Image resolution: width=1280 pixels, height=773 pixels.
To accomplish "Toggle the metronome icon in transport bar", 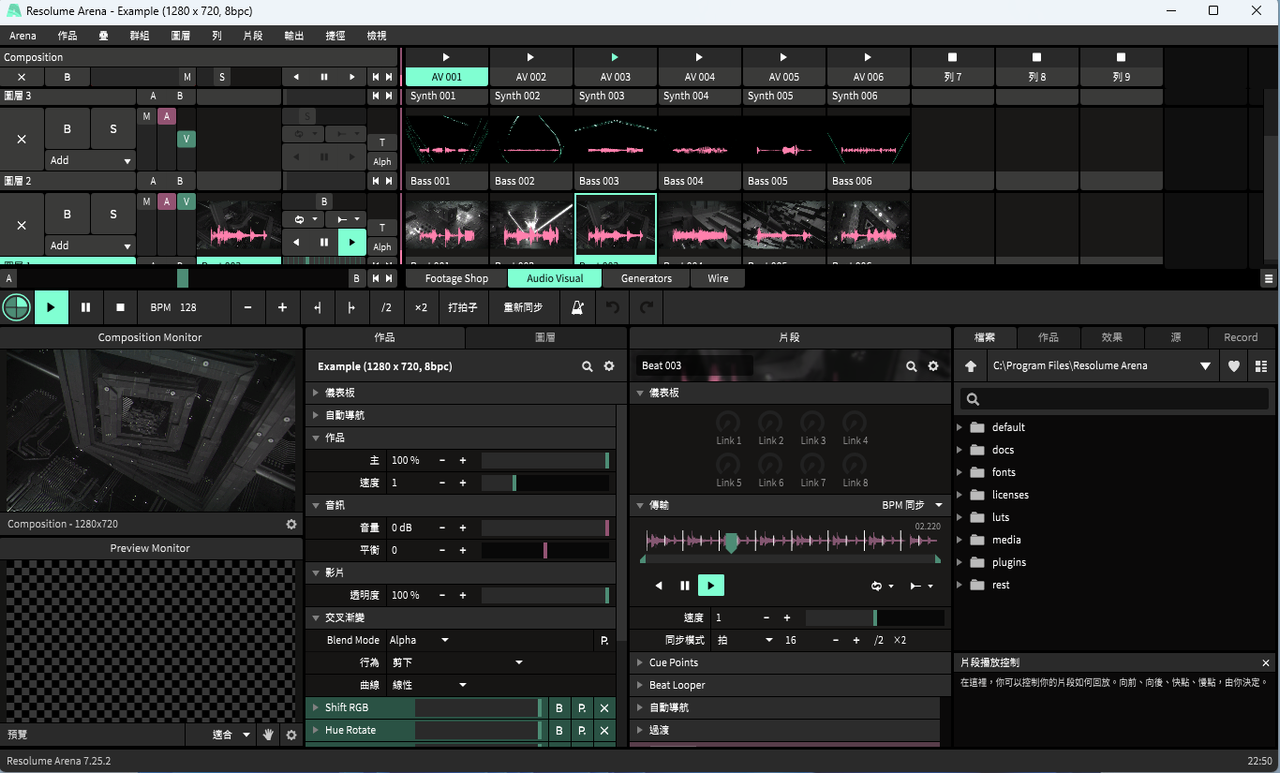I will pyautogui.click(x=577, y=308).
